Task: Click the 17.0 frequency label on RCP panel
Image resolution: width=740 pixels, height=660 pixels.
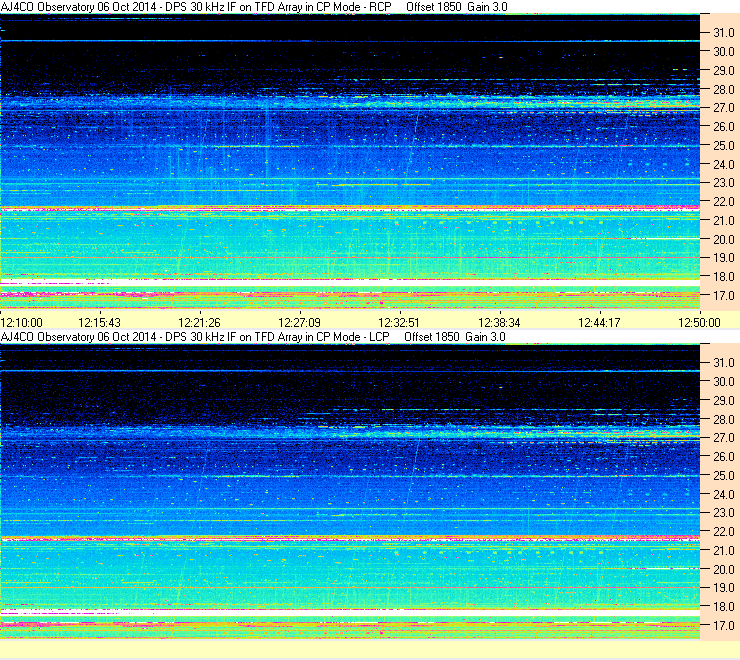Action: point(724,296)
